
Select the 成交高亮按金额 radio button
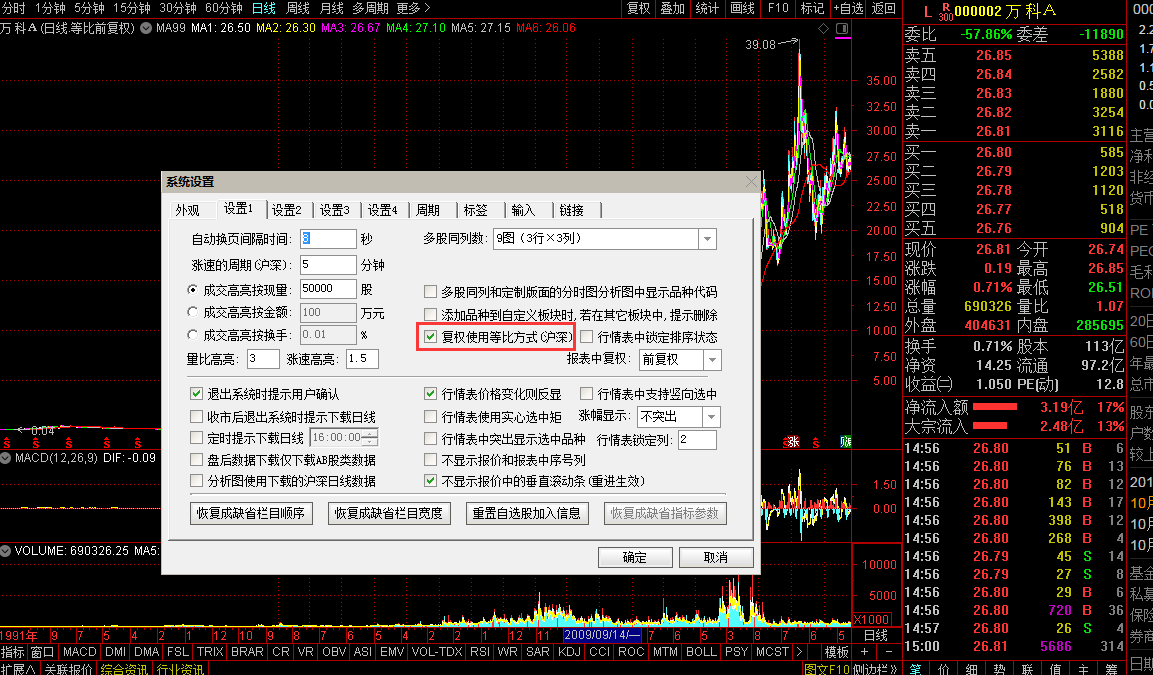[x=193, y=312]
